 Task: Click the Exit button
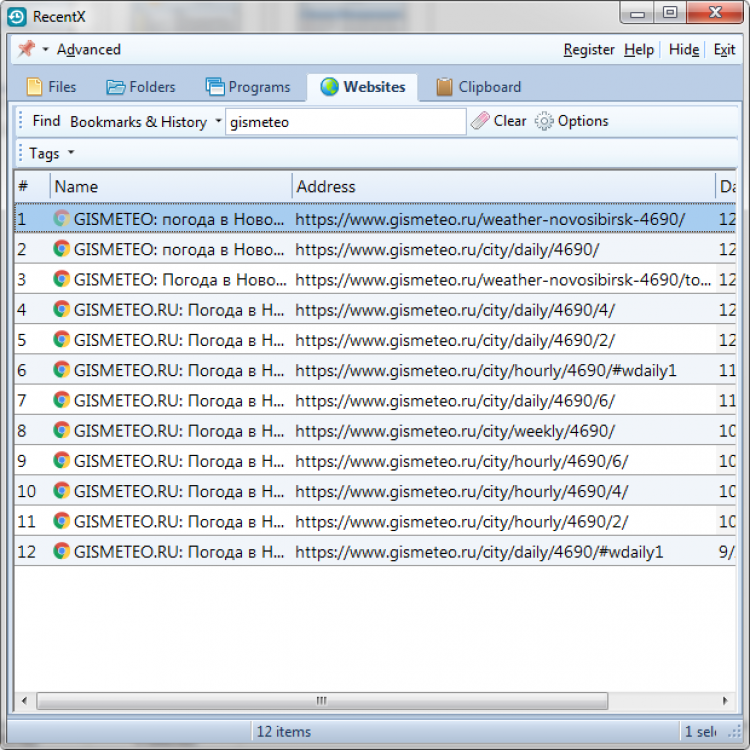tap(724, 49)
